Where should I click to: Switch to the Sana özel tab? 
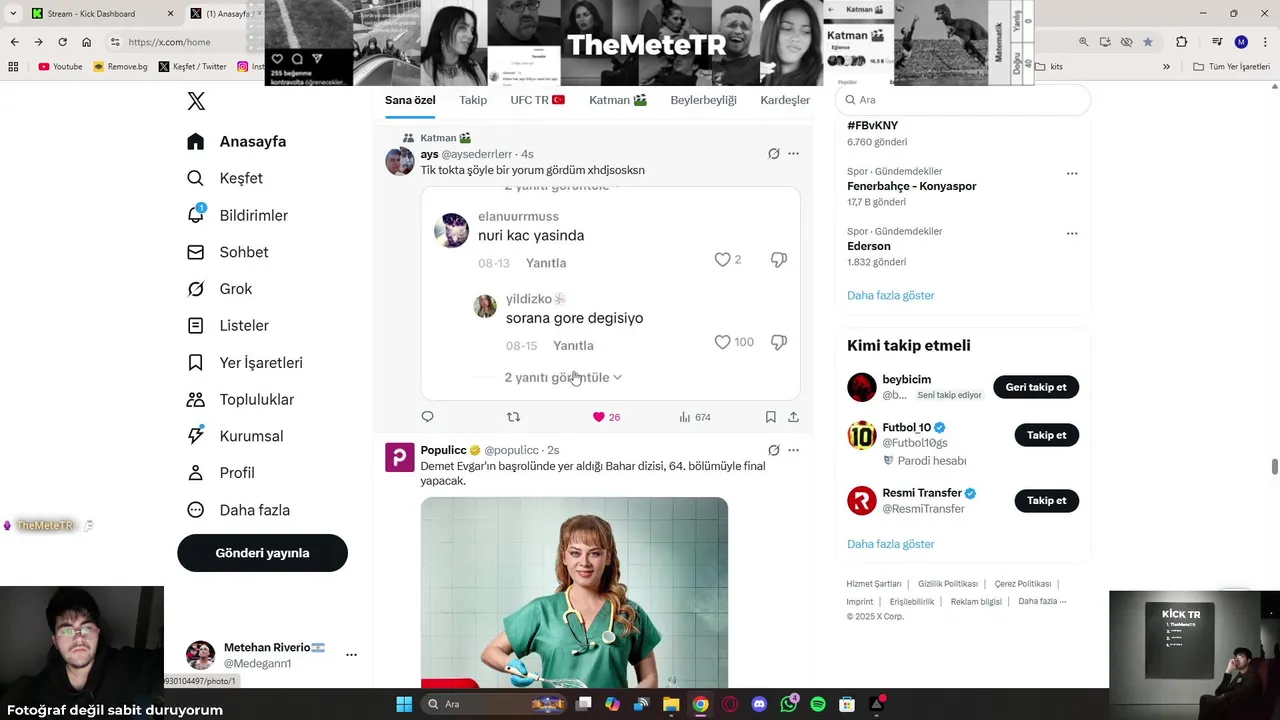point(410,100)
